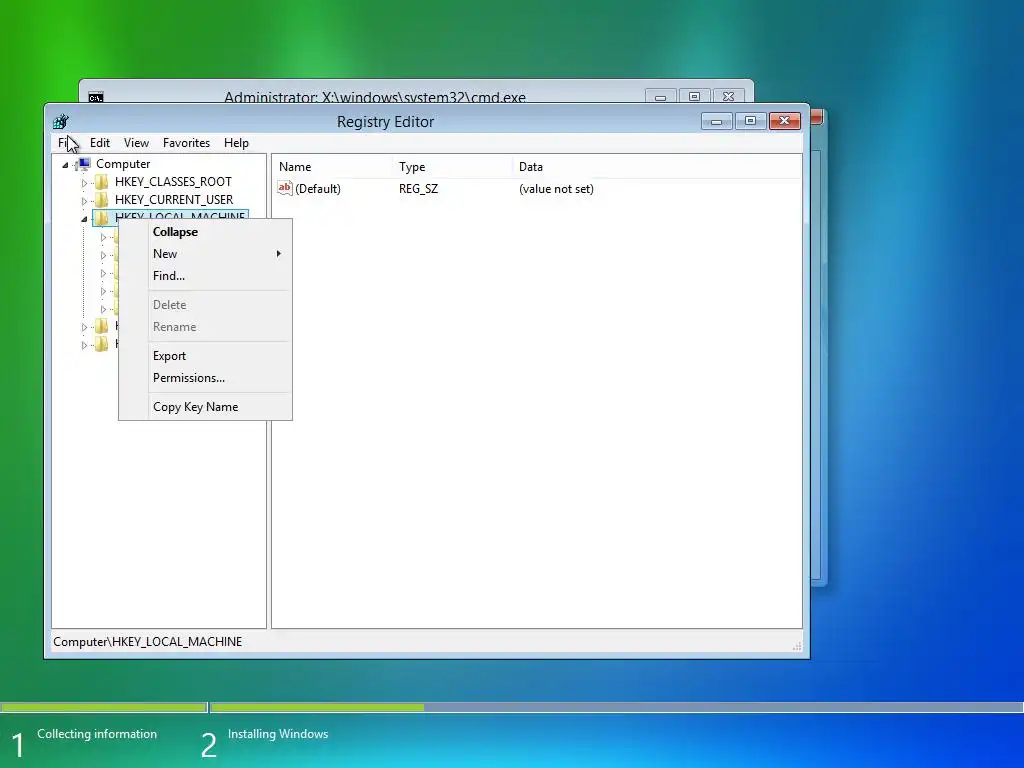Click the Computer icon in the tree

click(x=84, y=164)
